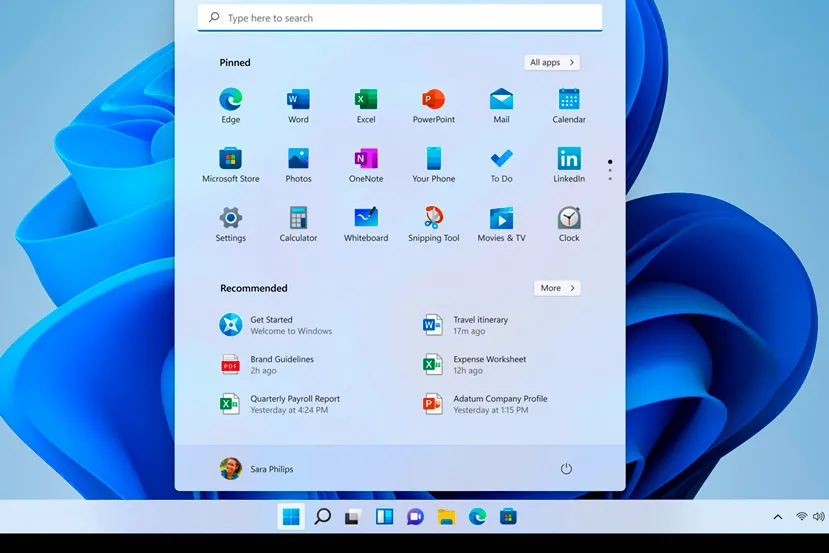Launch the Snipping Tool
This screenshot has width=829, height=553.
click(x=434, y=224)
